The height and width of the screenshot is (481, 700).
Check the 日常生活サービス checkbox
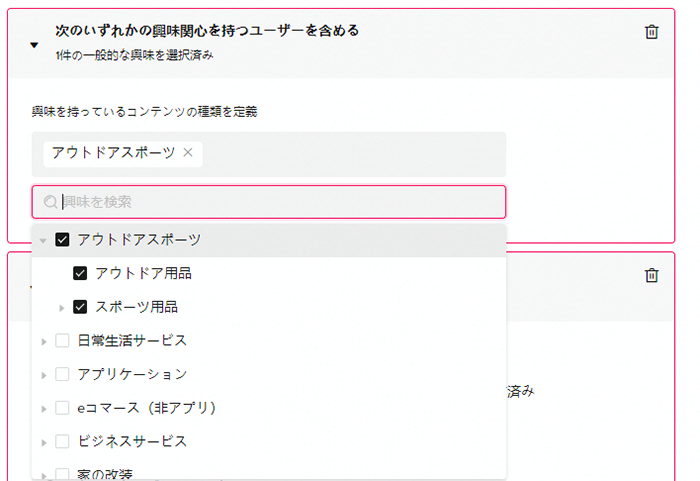click(x=62, y=340)
